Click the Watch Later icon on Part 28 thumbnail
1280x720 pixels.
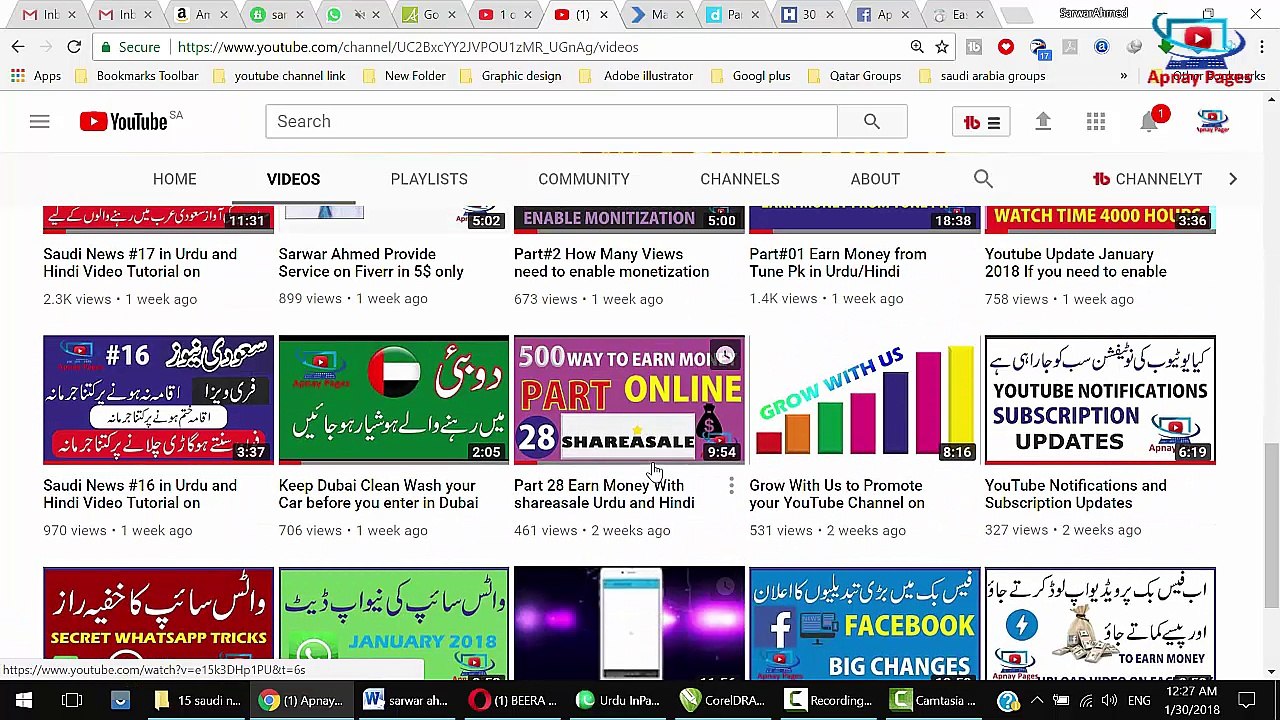coord(725,356)
